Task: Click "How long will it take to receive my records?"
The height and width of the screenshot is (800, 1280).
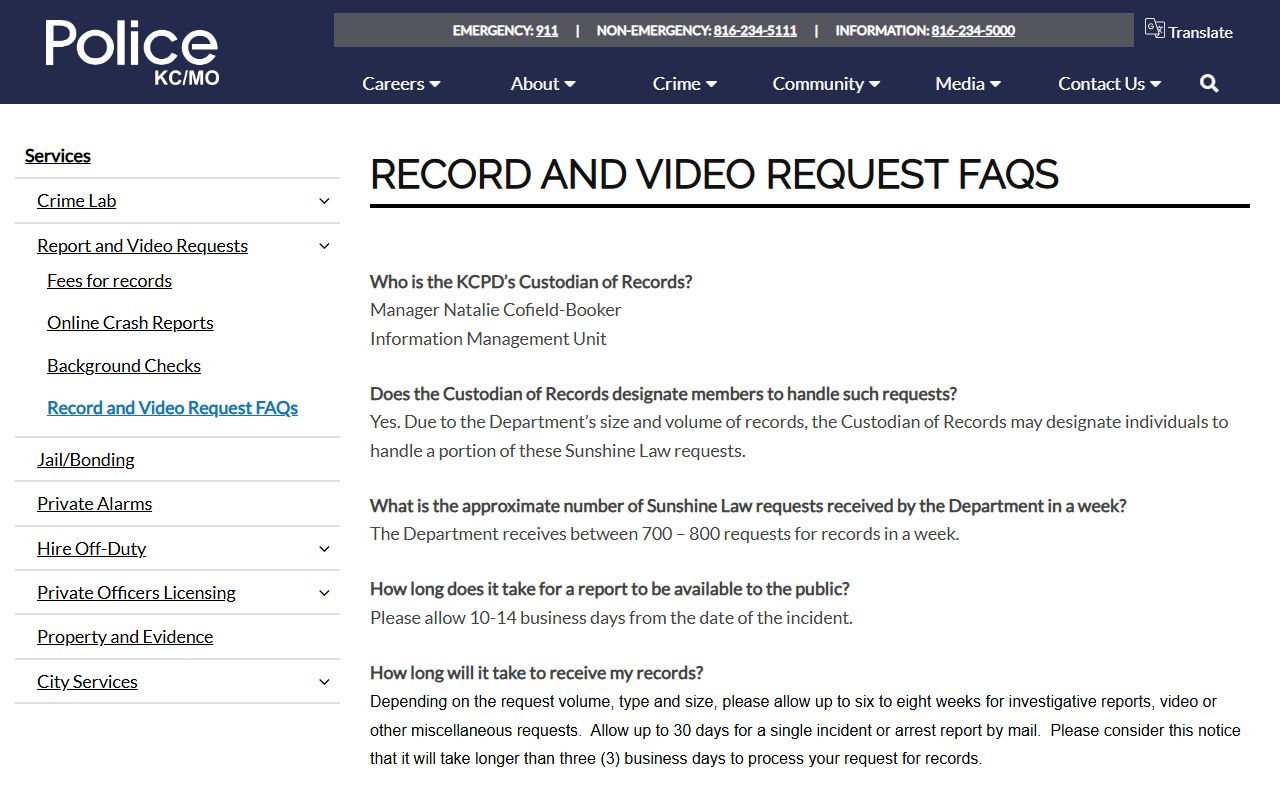Action: [x=537, y=673]
